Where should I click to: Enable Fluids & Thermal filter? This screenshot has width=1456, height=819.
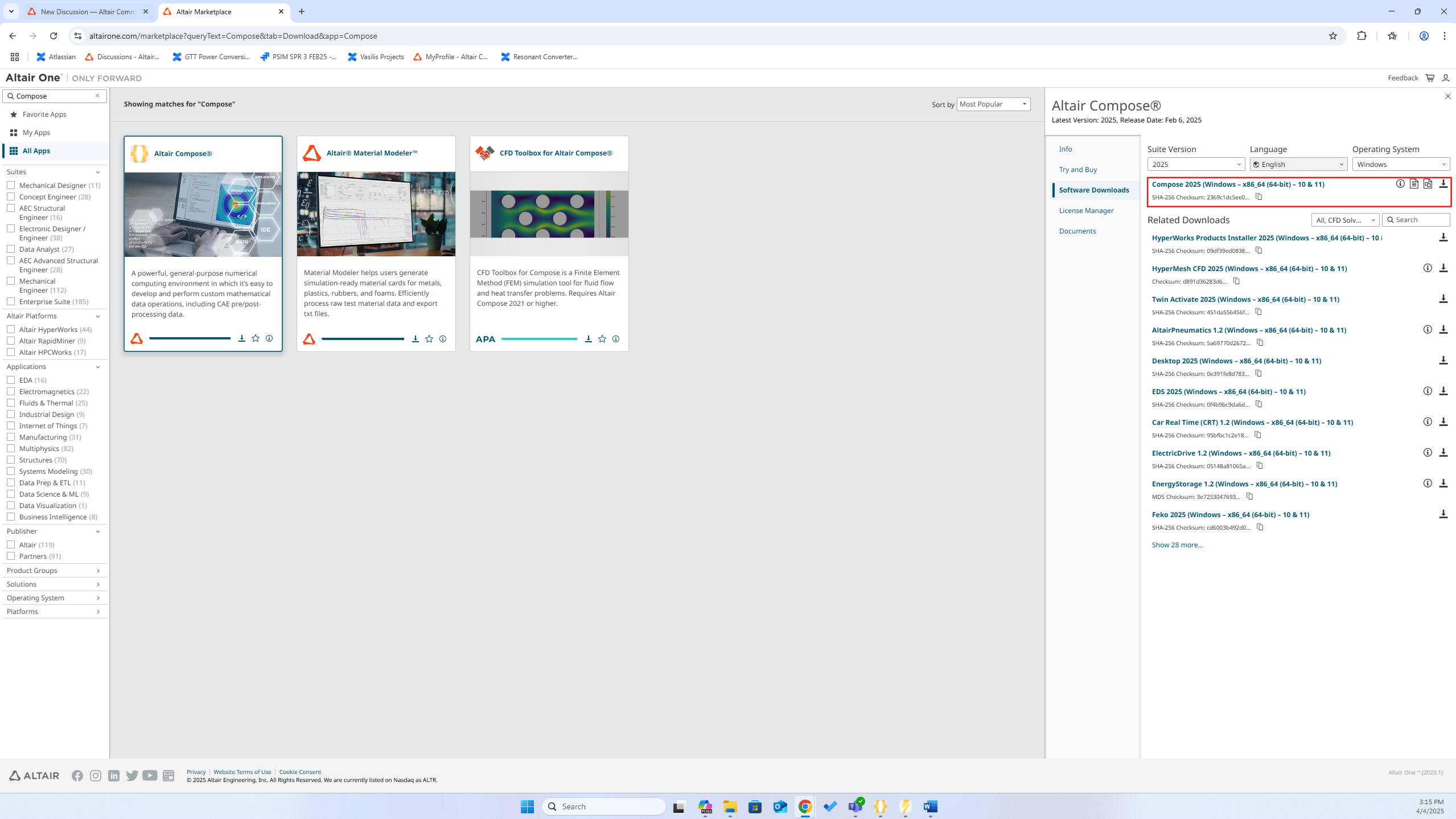[11, 403]
